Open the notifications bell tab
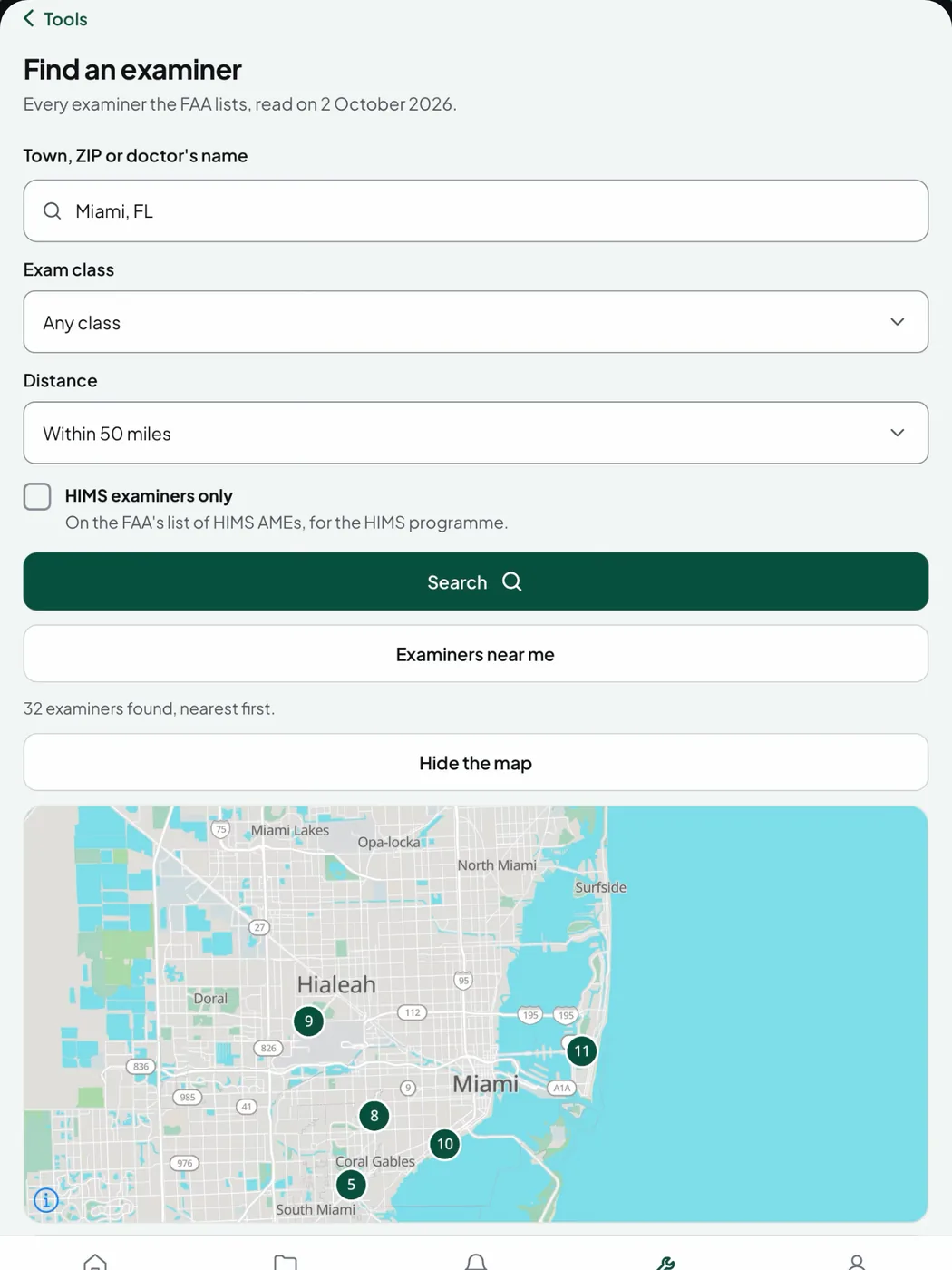The height and width of the screenshot is (1270, 952). [x=476, y=1262]
